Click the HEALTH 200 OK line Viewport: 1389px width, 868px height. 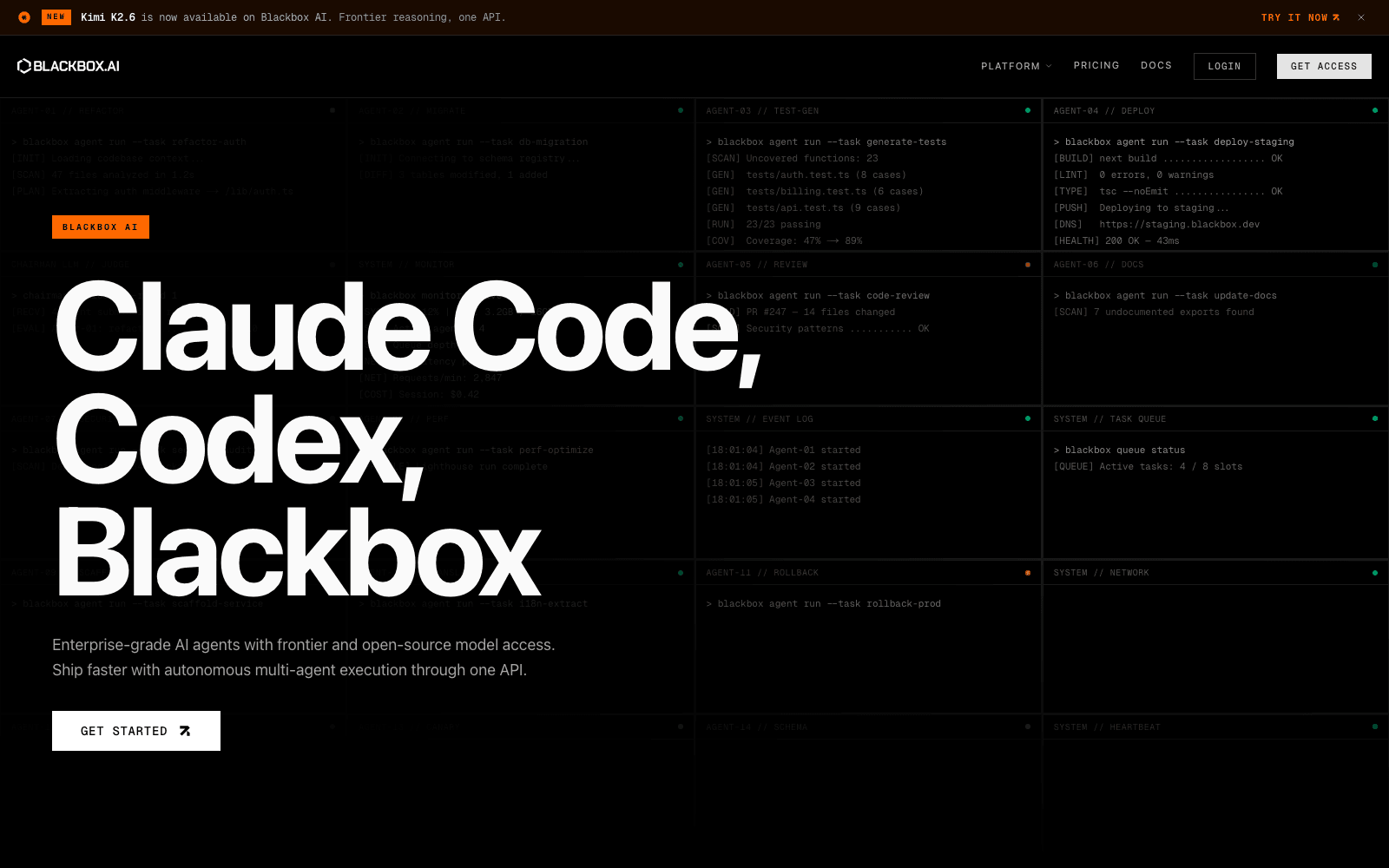click(x=1116, y=240)
